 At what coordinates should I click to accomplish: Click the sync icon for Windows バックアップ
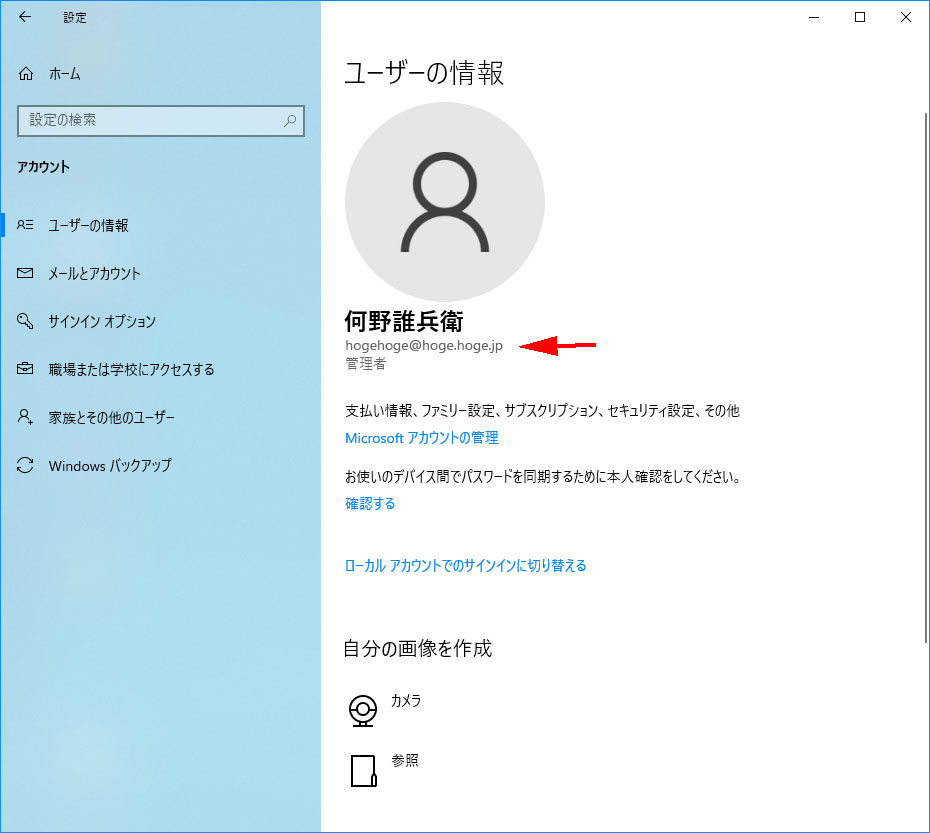(x=26, y=465)
